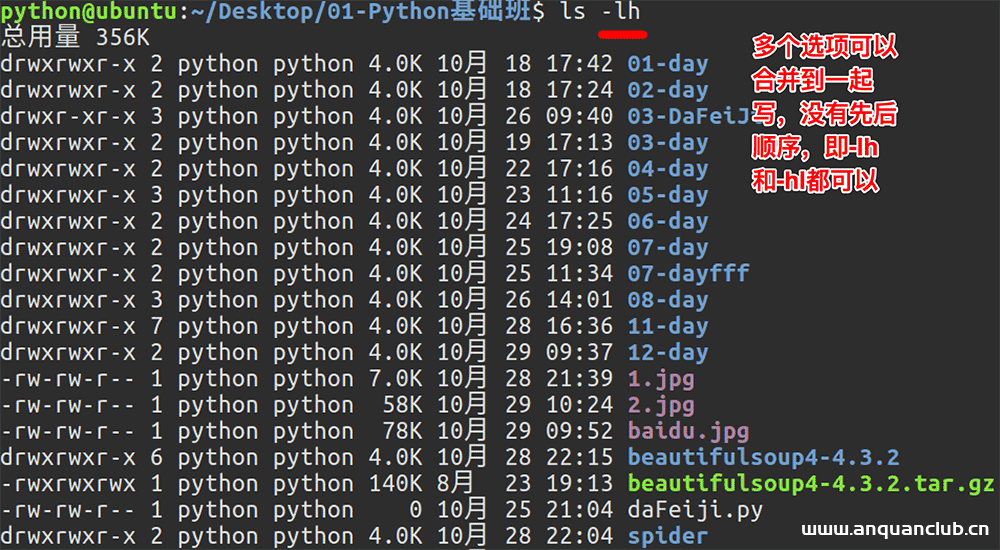Viewport: 1000px width, 550px height.
Task: Click the 04-day directory name
Action: tap(667, 169)
